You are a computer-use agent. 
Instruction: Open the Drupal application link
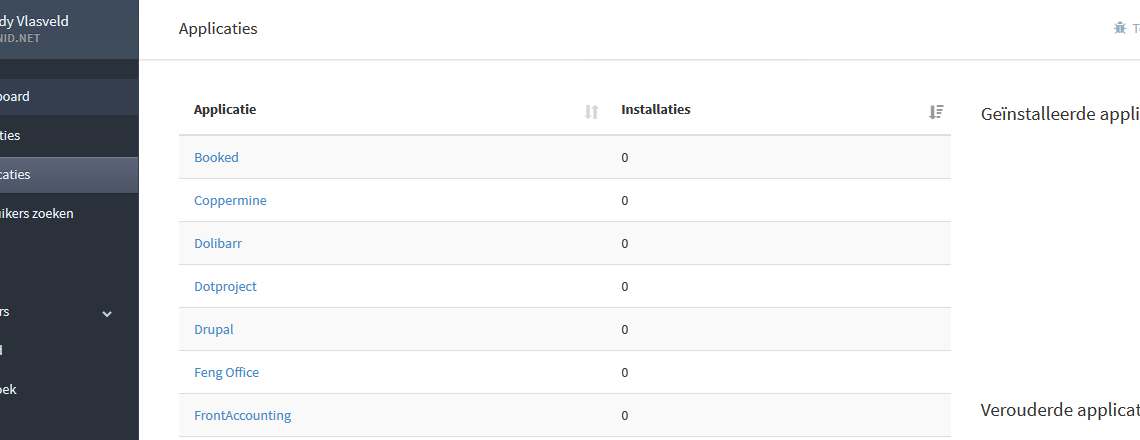(214, 329)
